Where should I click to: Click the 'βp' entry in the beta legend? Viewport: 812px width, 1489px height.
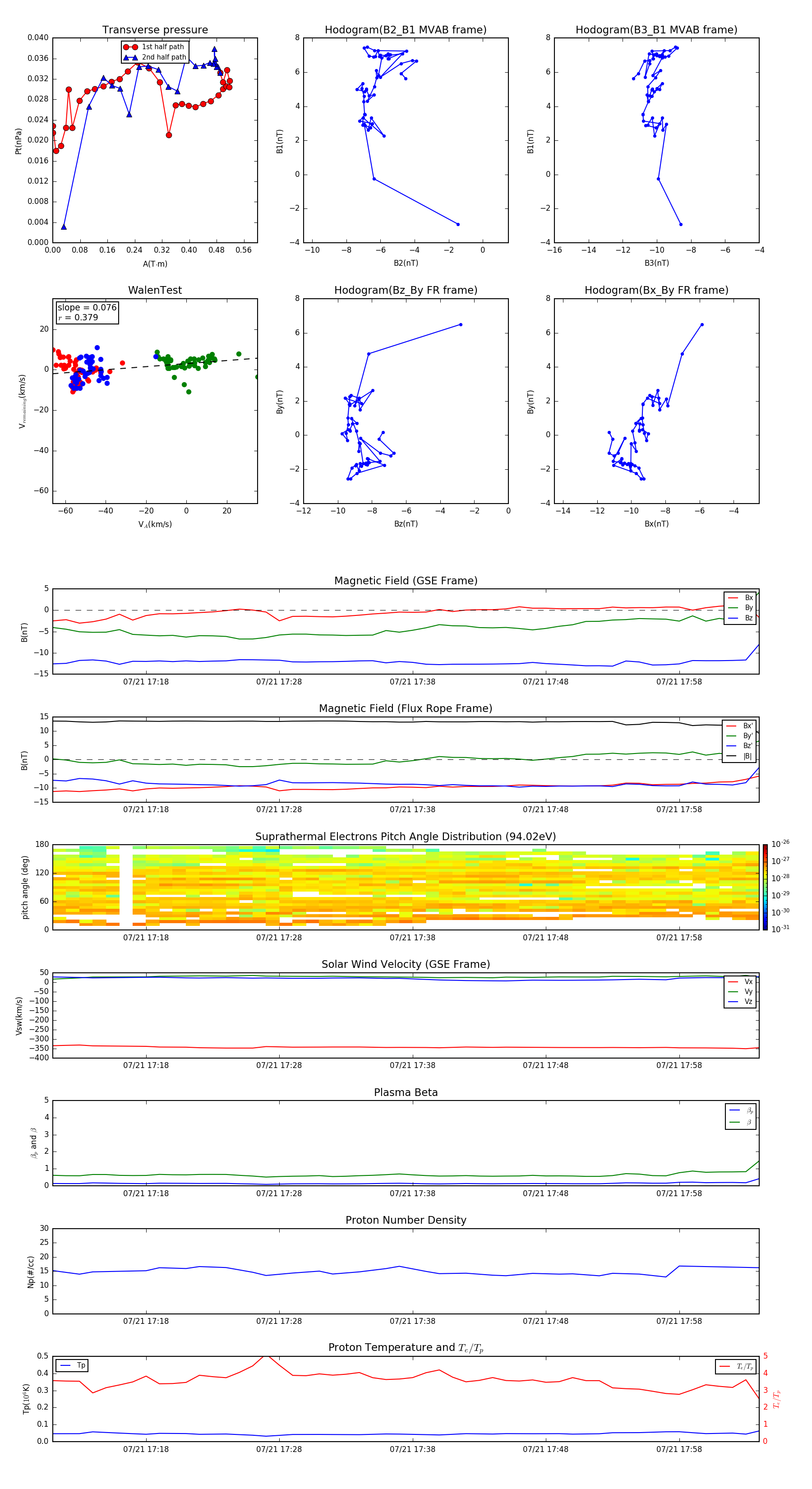pyautogui.click(x=742, y=1110)
